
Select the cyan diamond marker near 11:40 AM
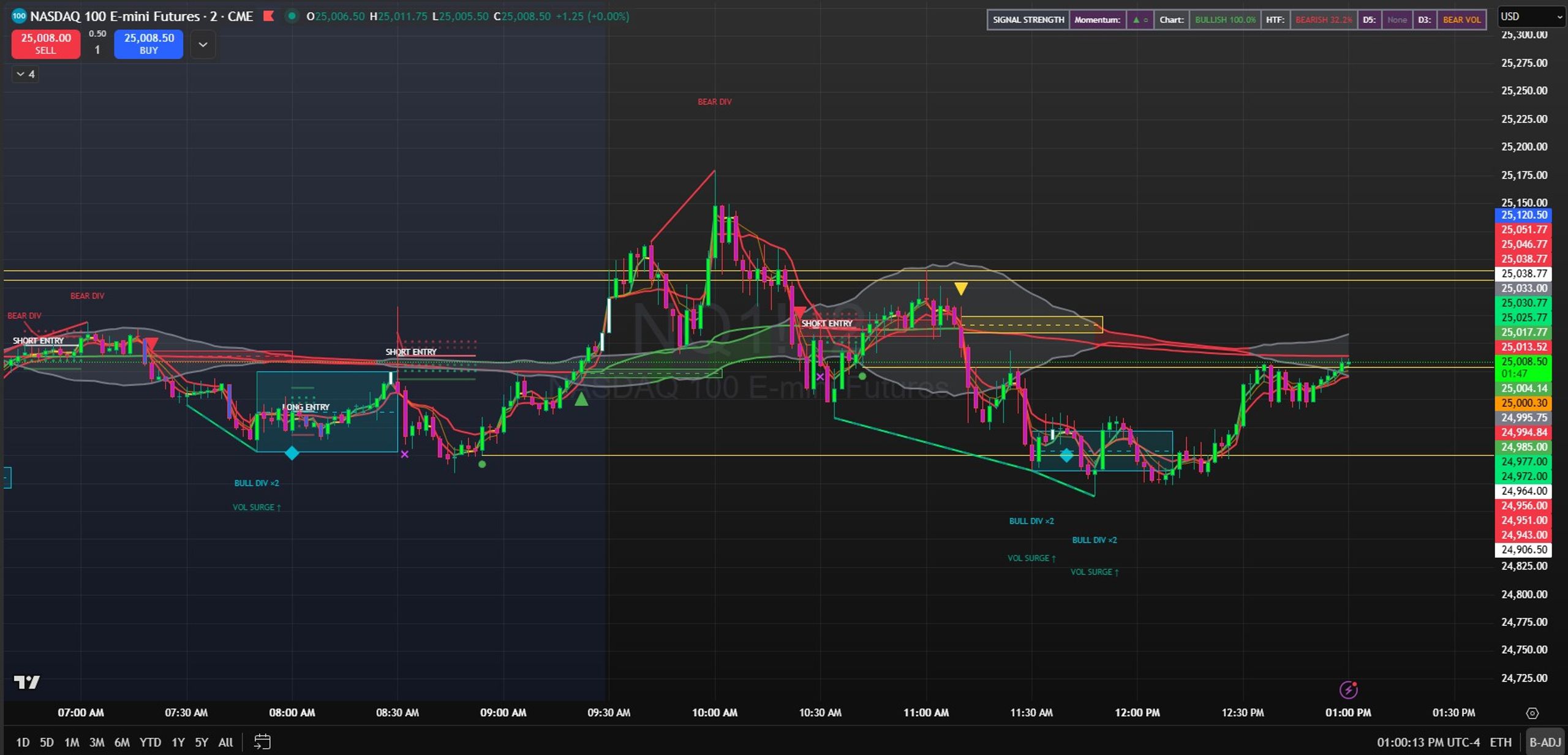click(1066, 455)
